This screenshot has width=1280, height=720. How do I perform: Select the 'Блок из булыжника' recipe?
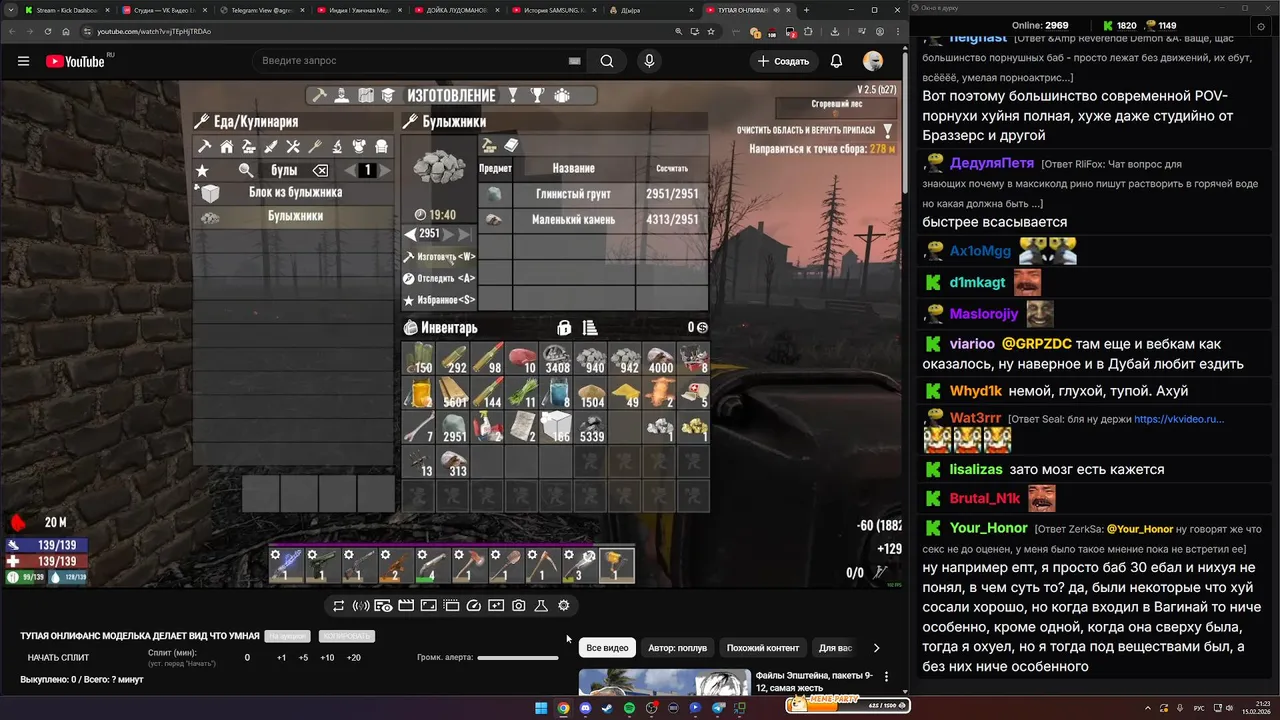click(x=294, y=192)
